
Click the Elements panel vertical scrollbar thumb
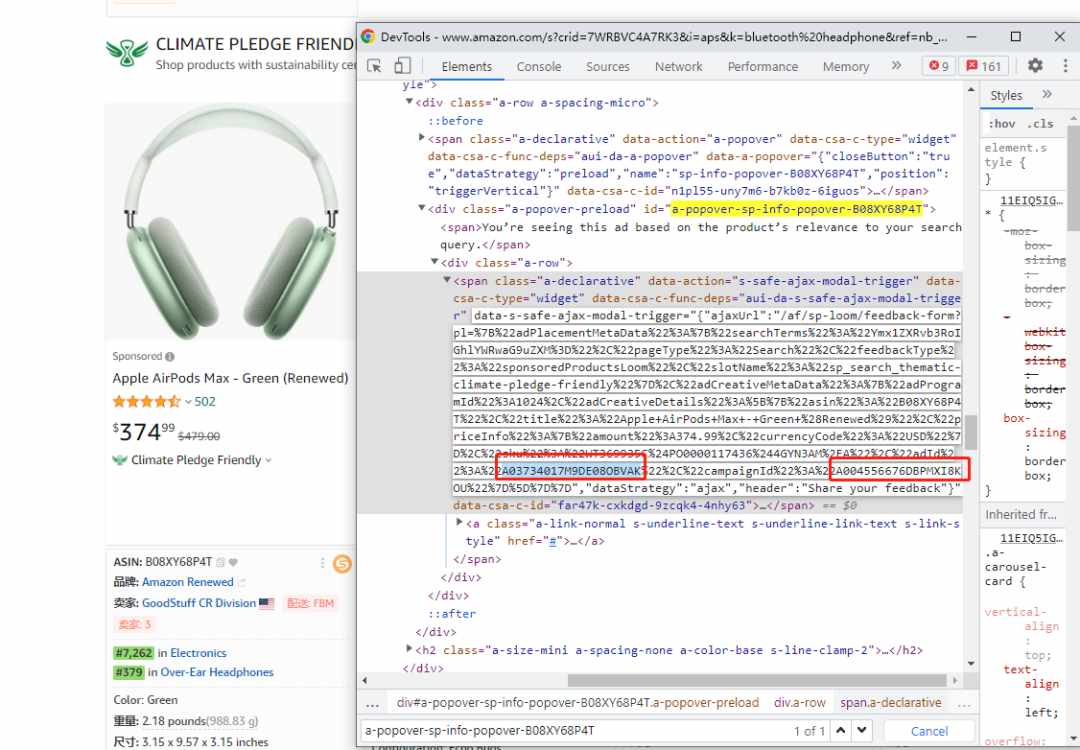coord(970,432)
